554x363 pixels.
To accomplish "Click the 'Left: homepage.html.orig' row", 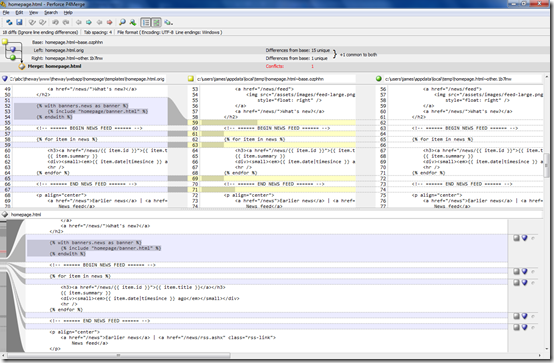I will pos(59,50).
